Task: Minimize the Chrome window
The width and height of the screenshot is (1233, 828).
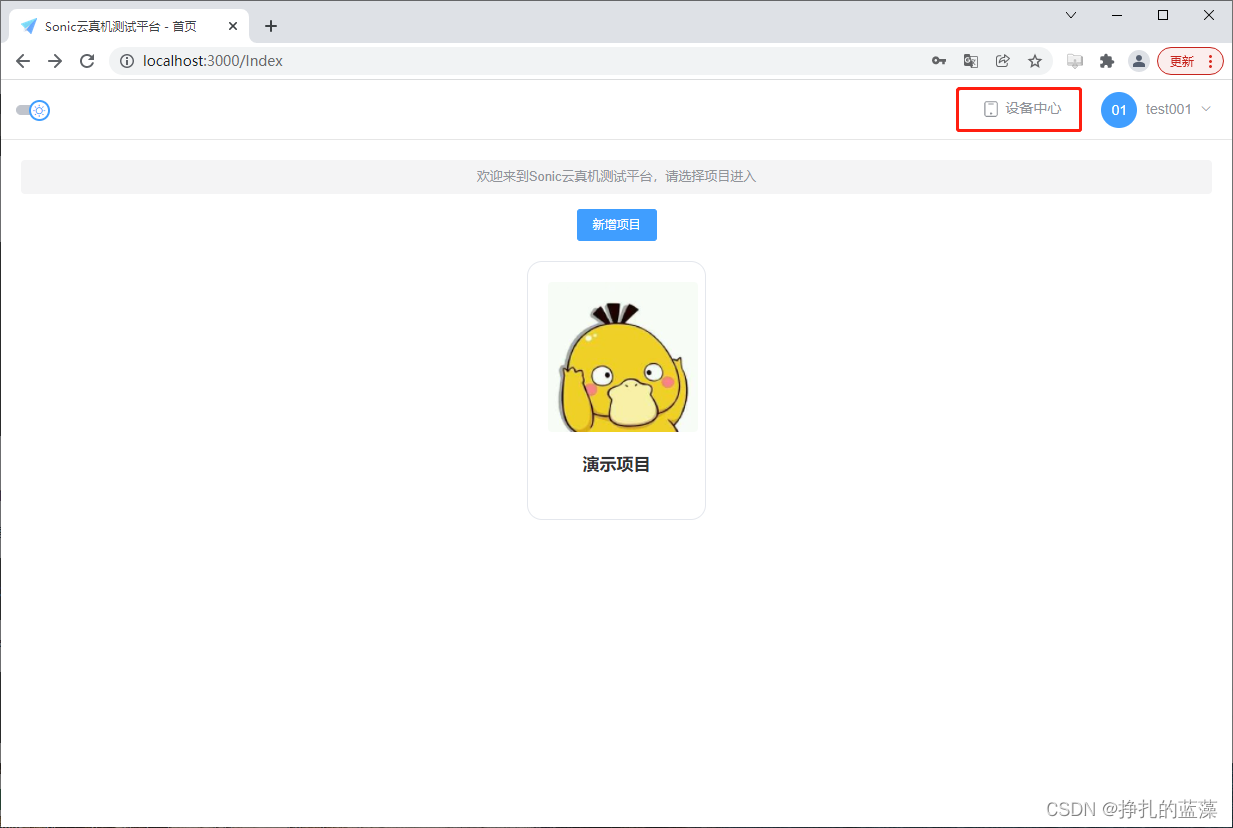Action: click(1117, 15)
